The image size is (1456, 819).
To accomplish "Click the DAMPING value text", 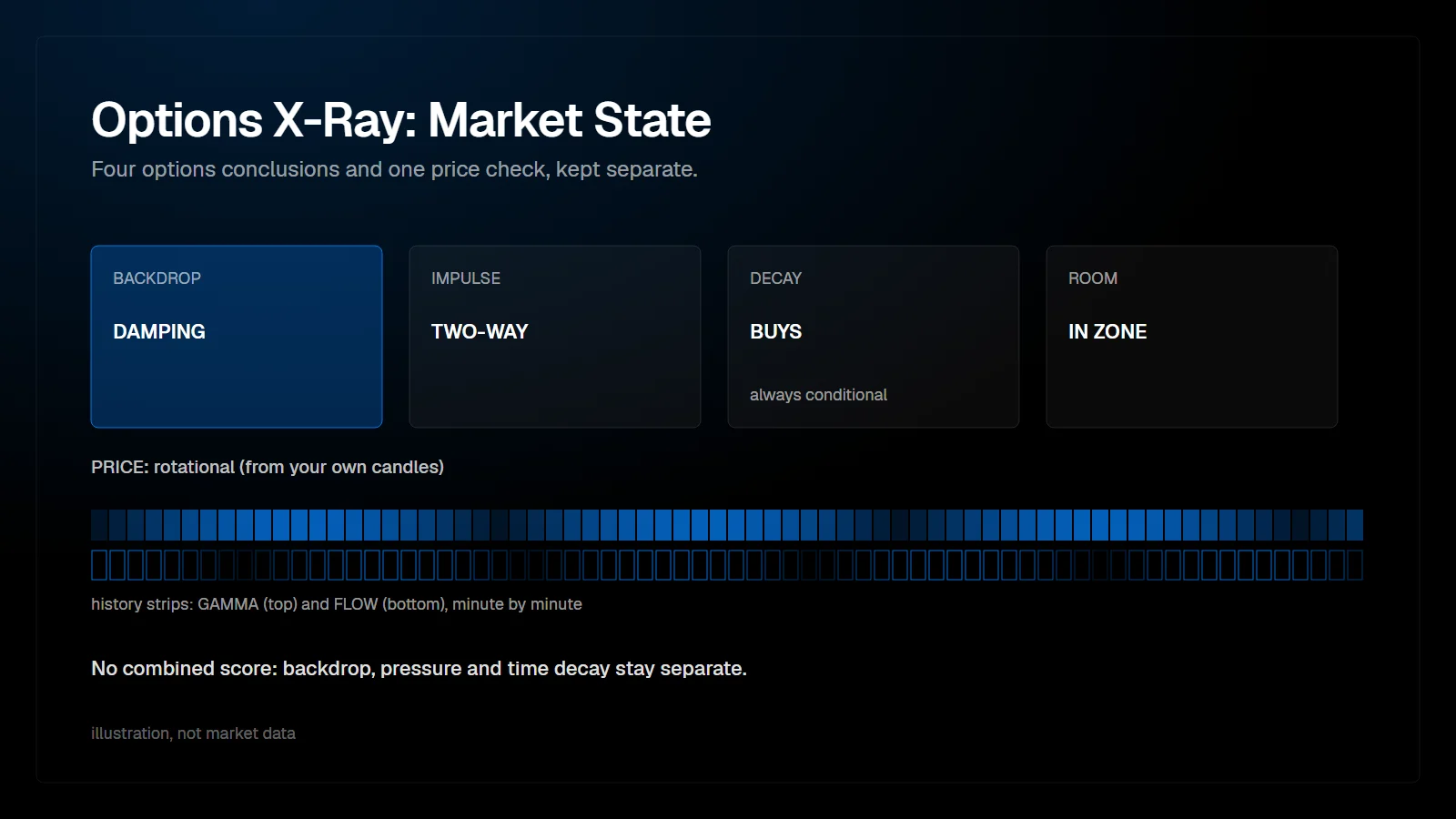I will [x=159, y=332].
